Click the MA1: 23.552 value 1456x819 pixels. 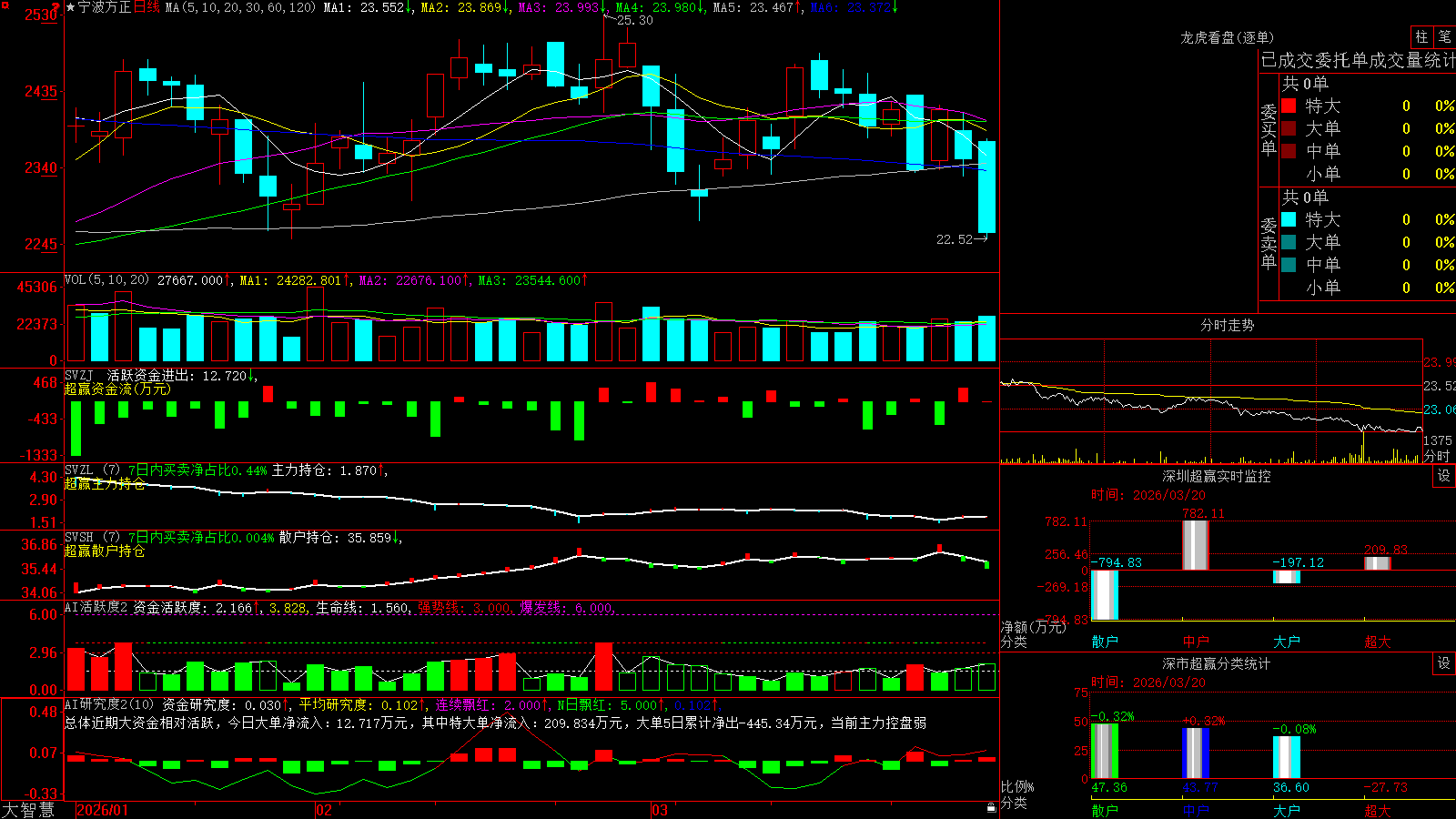[x=367, y=7]
